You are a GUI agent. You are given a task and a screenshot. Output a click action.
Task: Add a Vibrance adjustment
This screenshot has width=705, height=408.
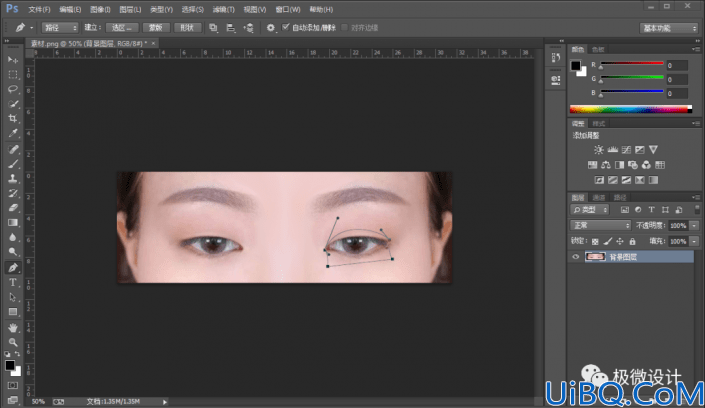click(x=653, y=150)
